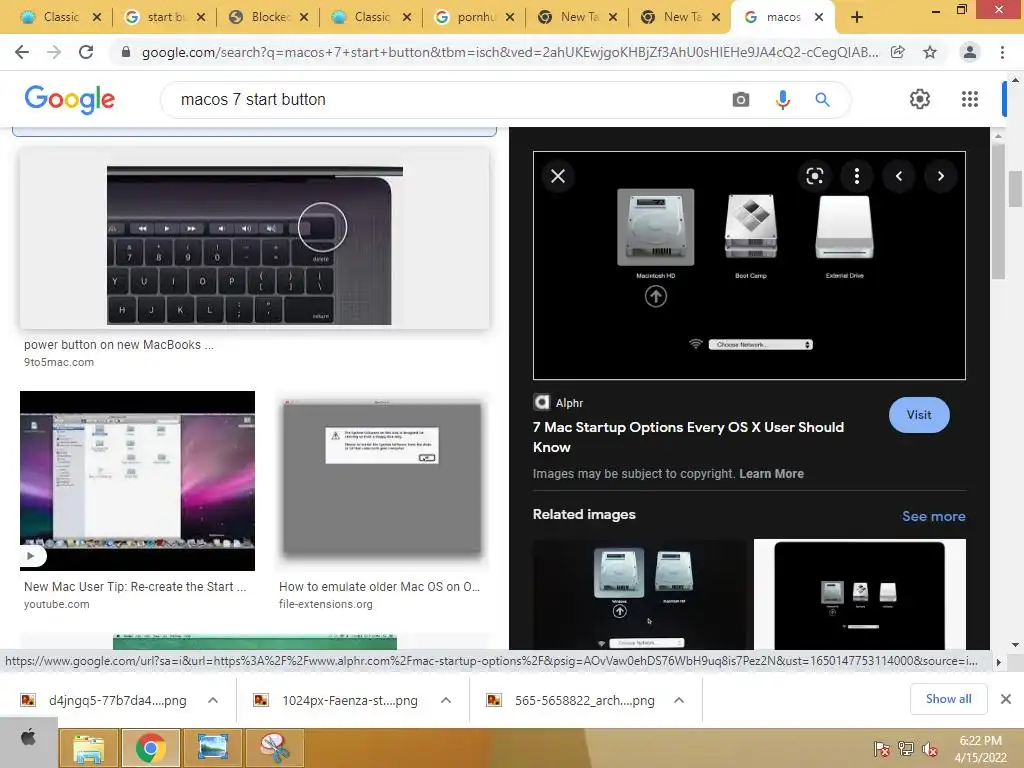1024x768 pixels.
Task: Open taskbar clock 6:22 PM
Action: 980,749
